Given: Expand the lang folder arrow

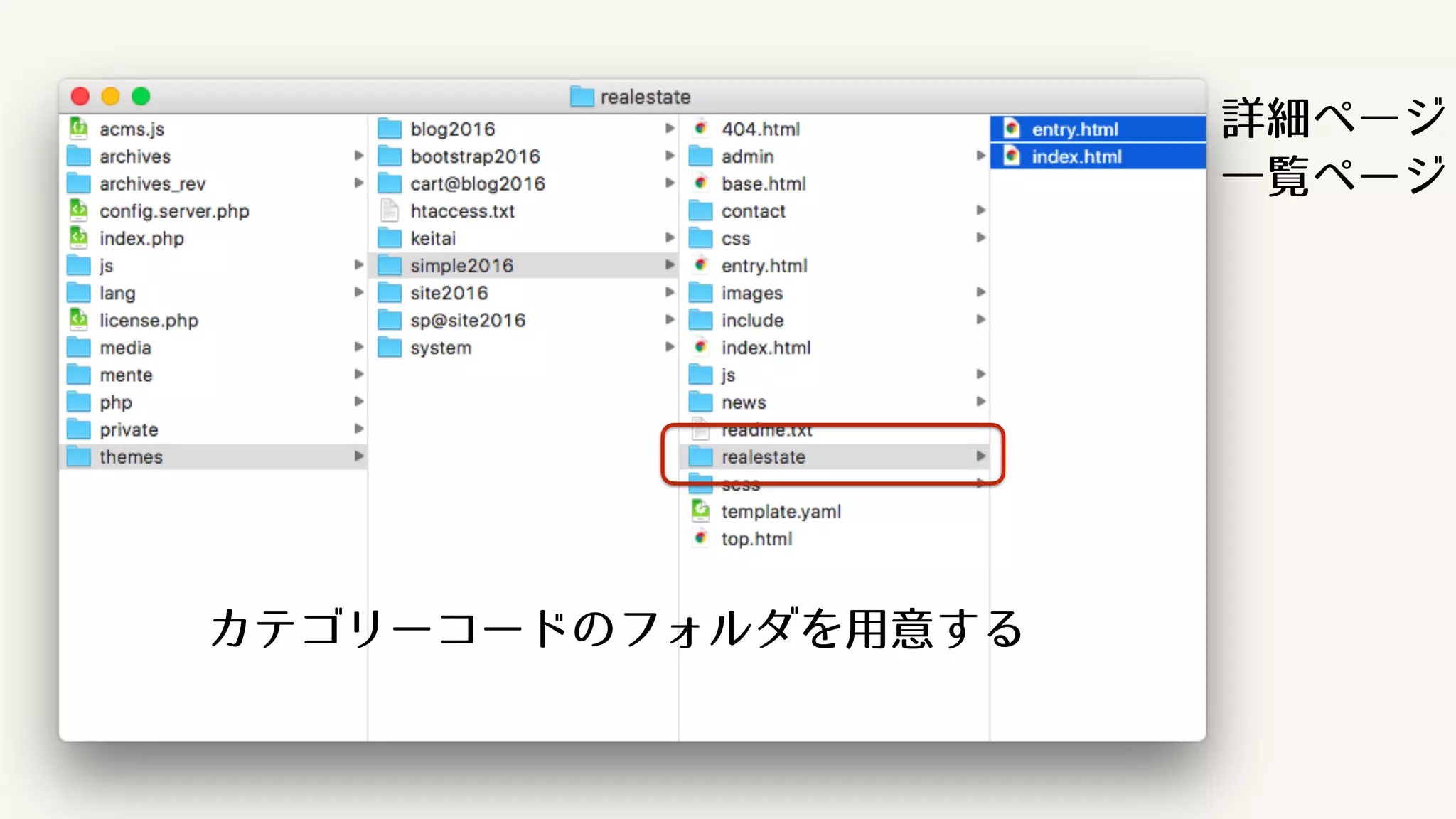Looking at the screenshot, I should coord(359,292).
